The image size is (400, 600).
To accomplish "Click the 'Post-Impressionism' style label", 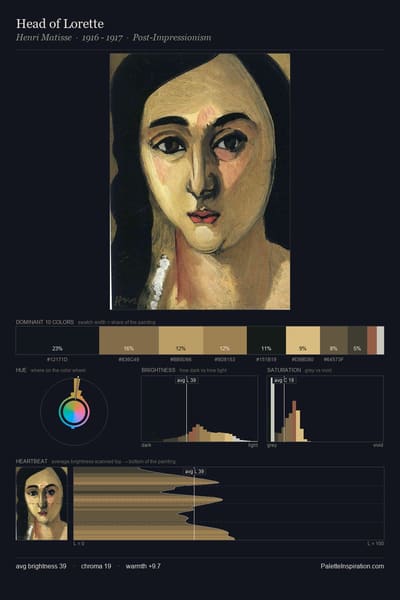I will click(x=172, y=38).
